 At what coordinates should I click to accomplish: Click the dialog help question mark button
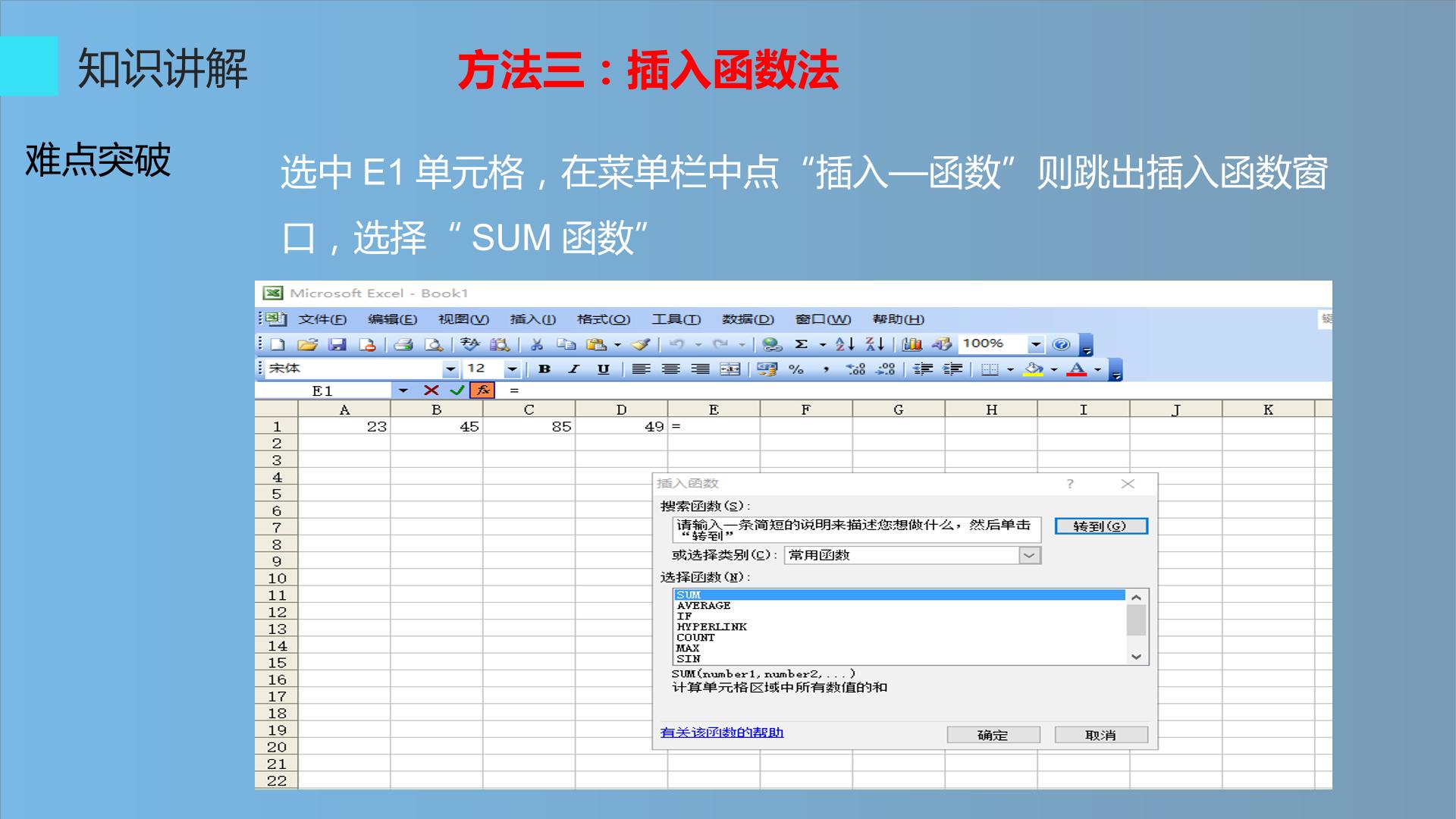point(1070,484)
